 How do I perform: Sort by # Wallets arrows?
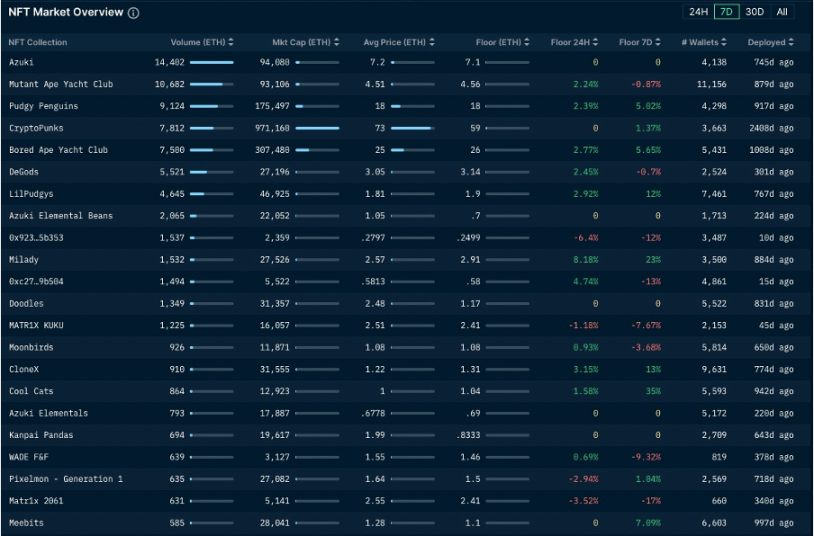[x=724, y=42]
